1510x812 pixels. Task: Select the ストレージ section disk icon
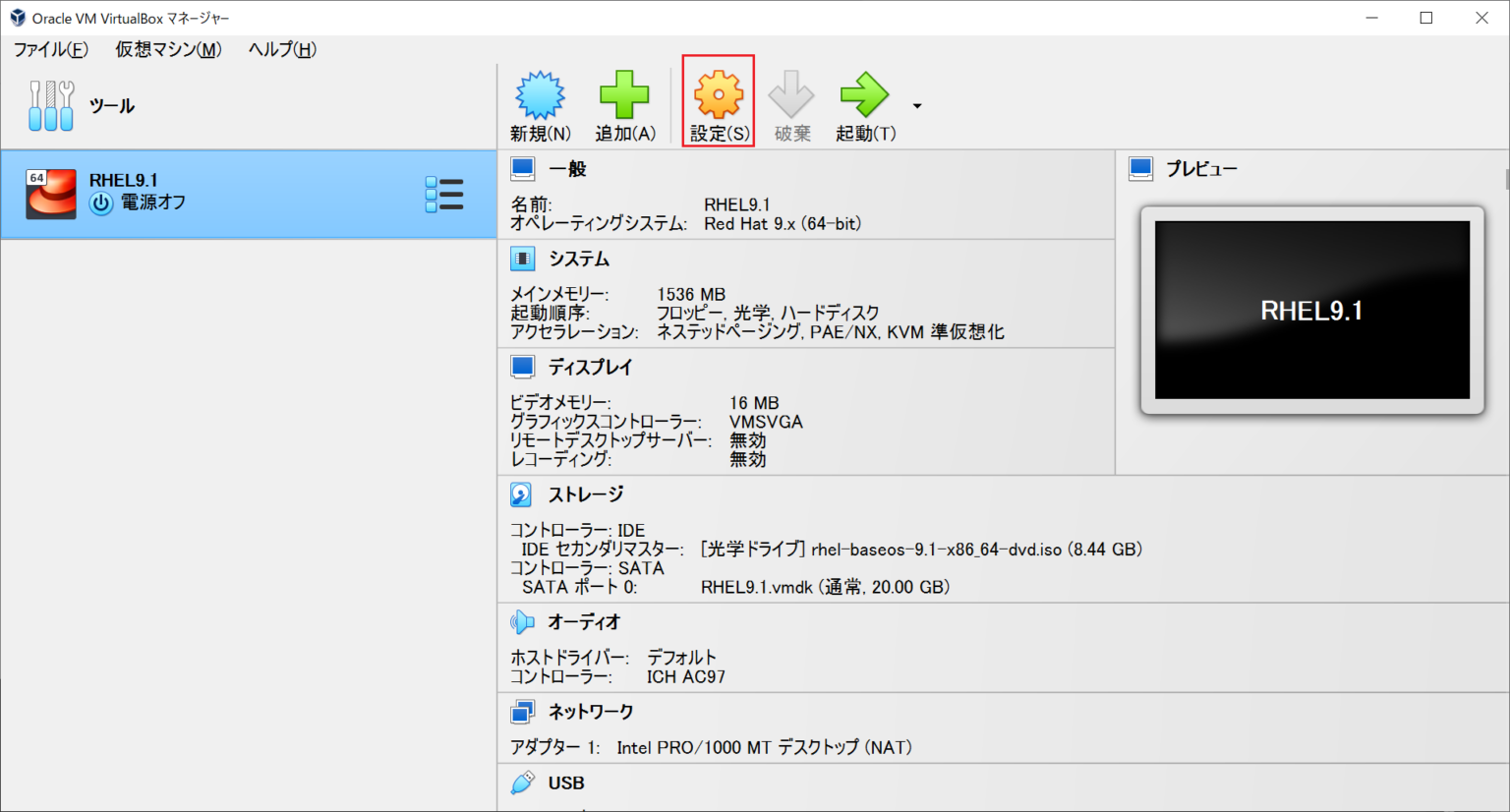(522, 493)
